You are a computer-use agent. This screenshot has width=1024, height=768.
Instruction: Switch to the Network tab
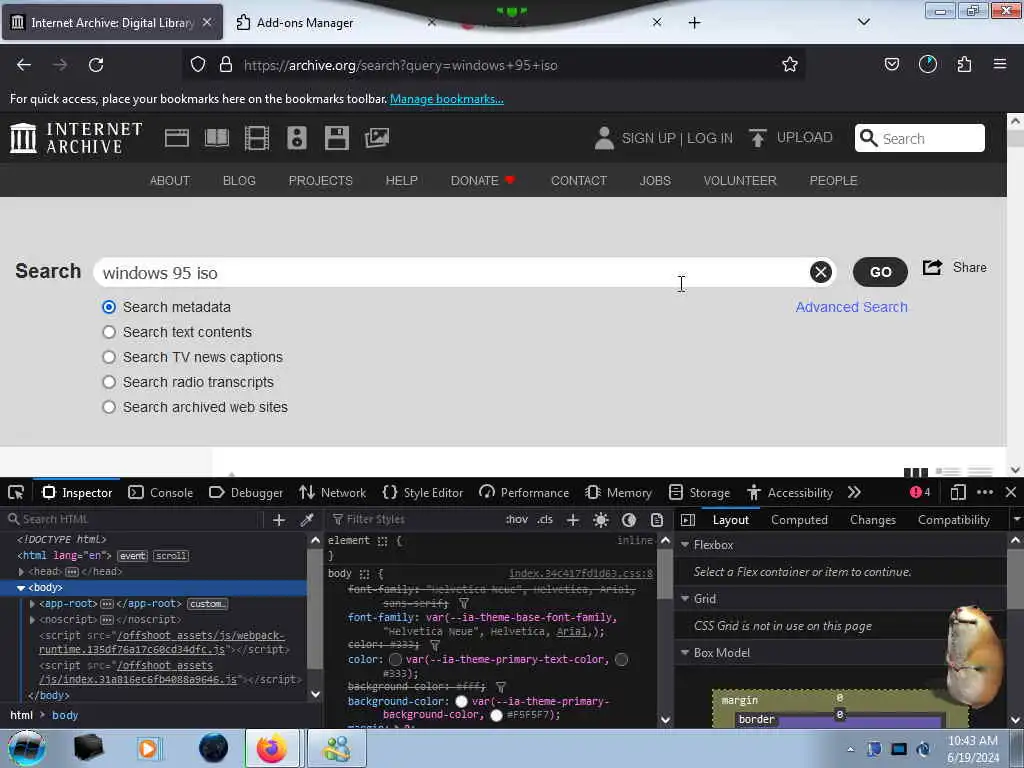(x=332, y=492)
